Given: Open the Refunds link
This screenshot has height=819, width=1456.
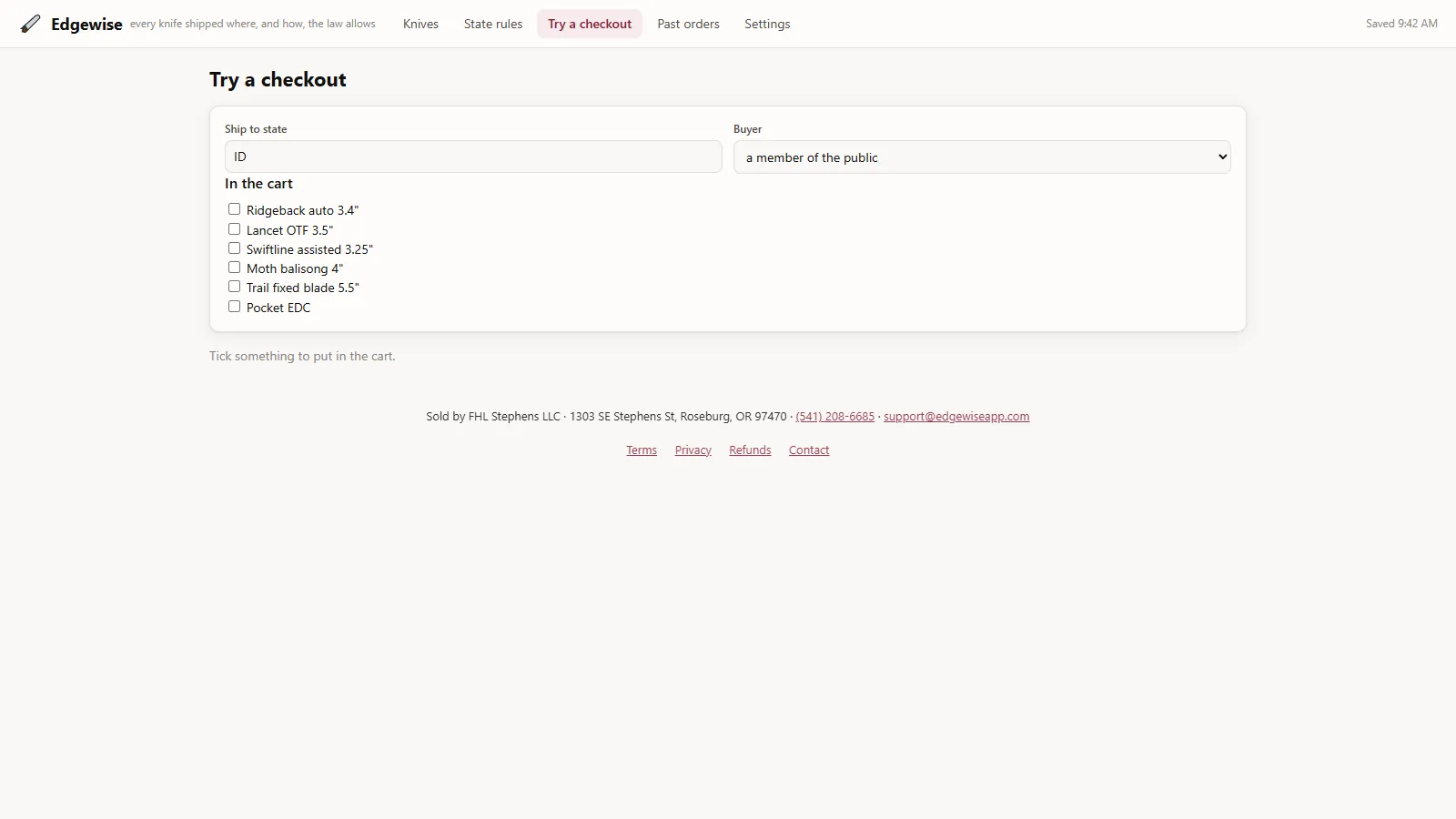Looking at the screenshot, I should (750, 450).
